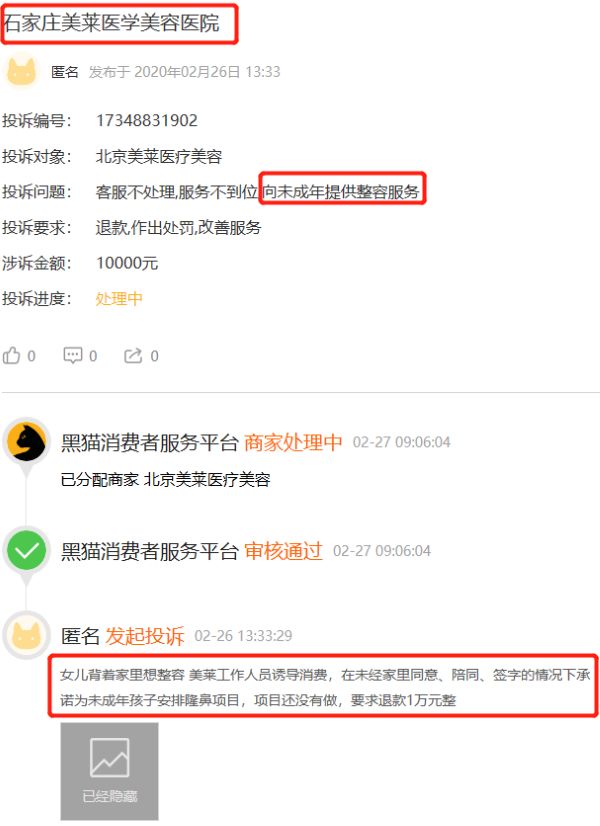The height and width of the screenshot is (826, 600).
Task: Click the thumbs-up like icon
Action: click(x=12, y=356)
